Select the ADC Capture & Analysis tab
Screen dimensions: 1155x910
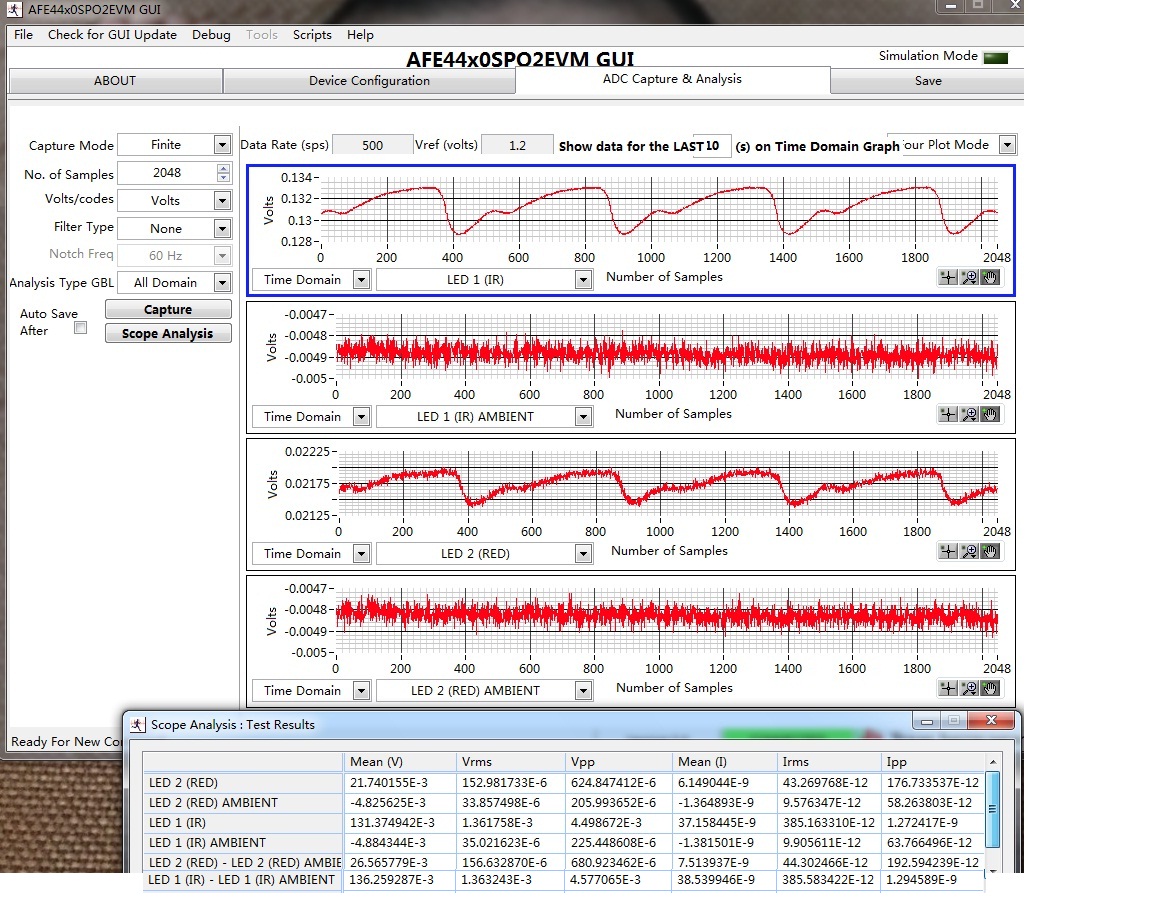point(673,79)
